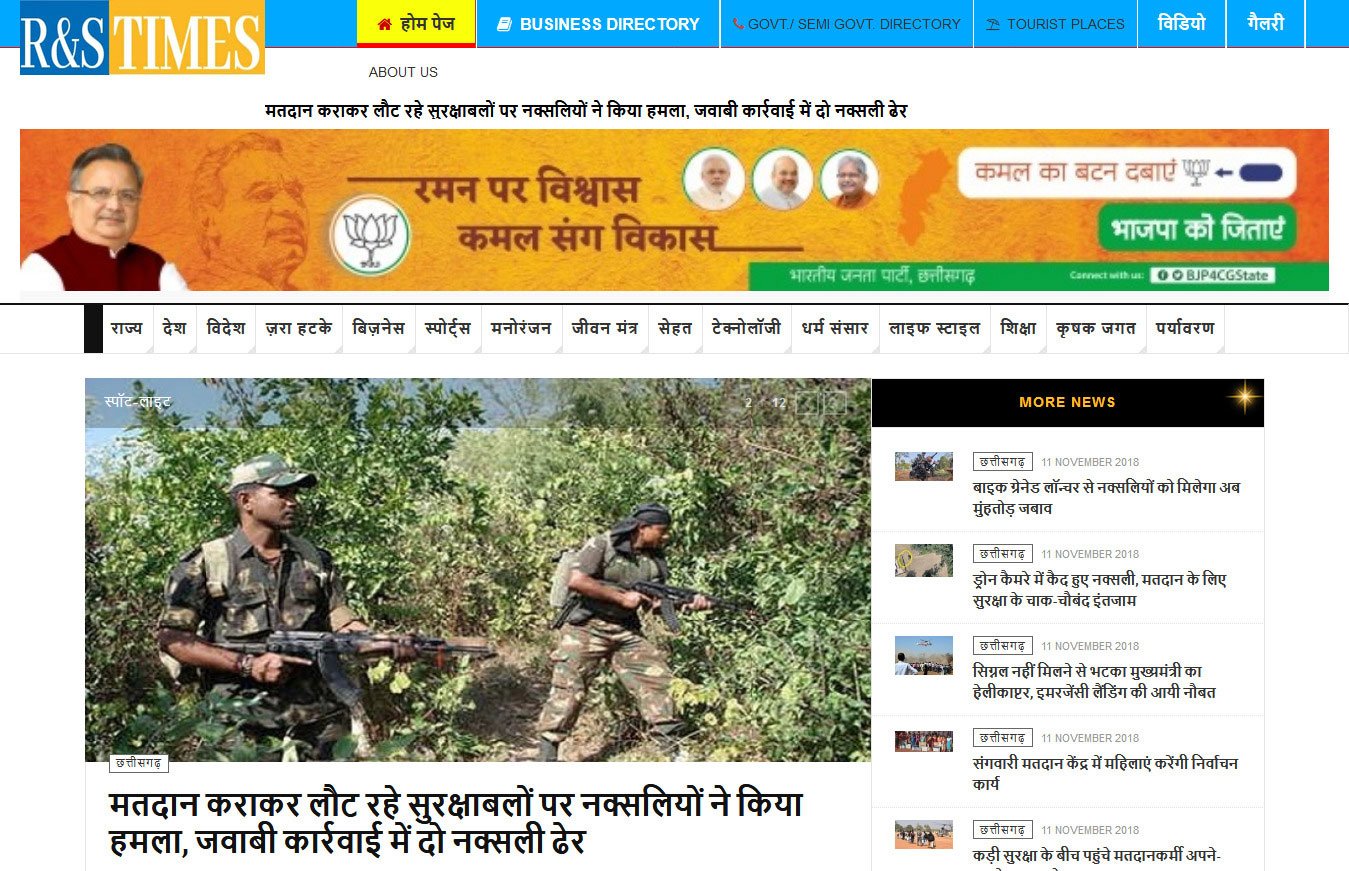Viewport: 1349px width, 871px height.
Task: Open the CM helicopter emergency landing story
Action: pos(1094,682)
